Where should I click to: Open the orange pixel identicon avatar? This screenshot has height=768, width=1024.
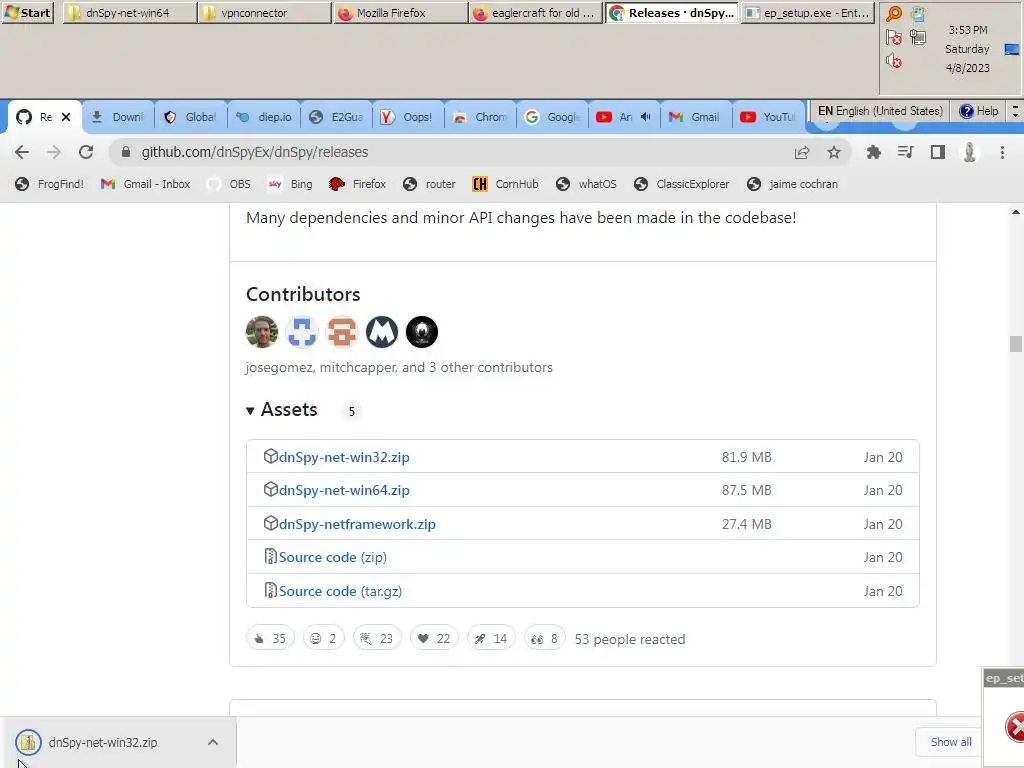click(x=342, y=332)
